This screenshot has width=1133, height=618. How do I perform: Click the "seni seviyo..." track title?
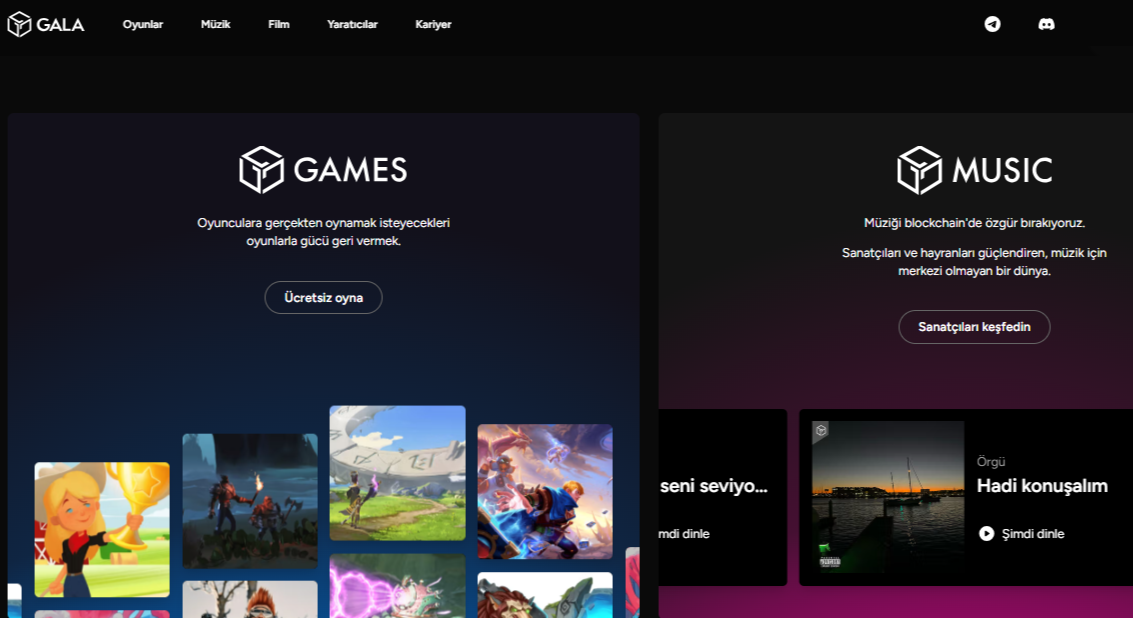714,486
